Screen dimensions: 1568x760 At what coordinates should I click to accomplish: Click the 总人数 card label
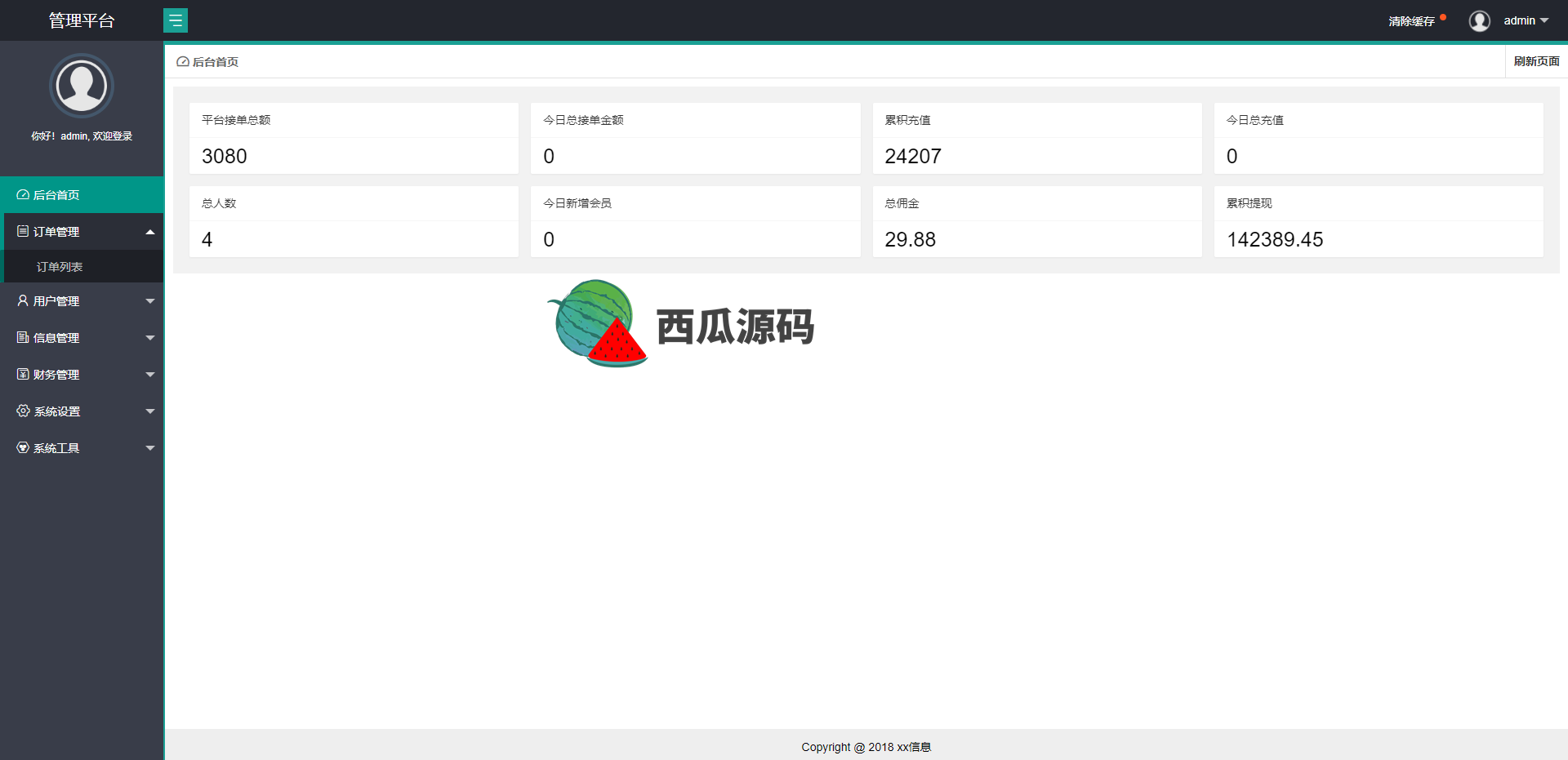219,203
